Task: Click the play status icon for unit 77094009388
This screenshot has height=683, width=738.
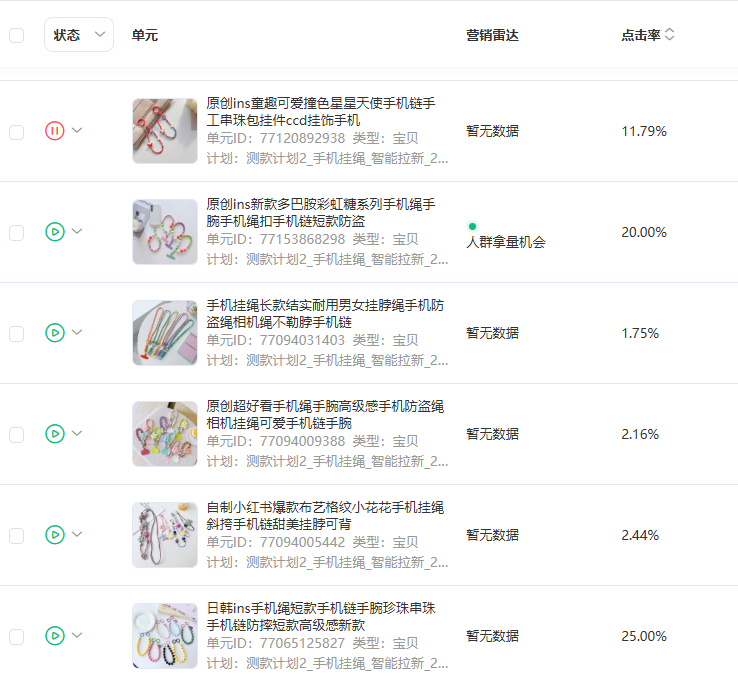Action: tap(55, 434)
